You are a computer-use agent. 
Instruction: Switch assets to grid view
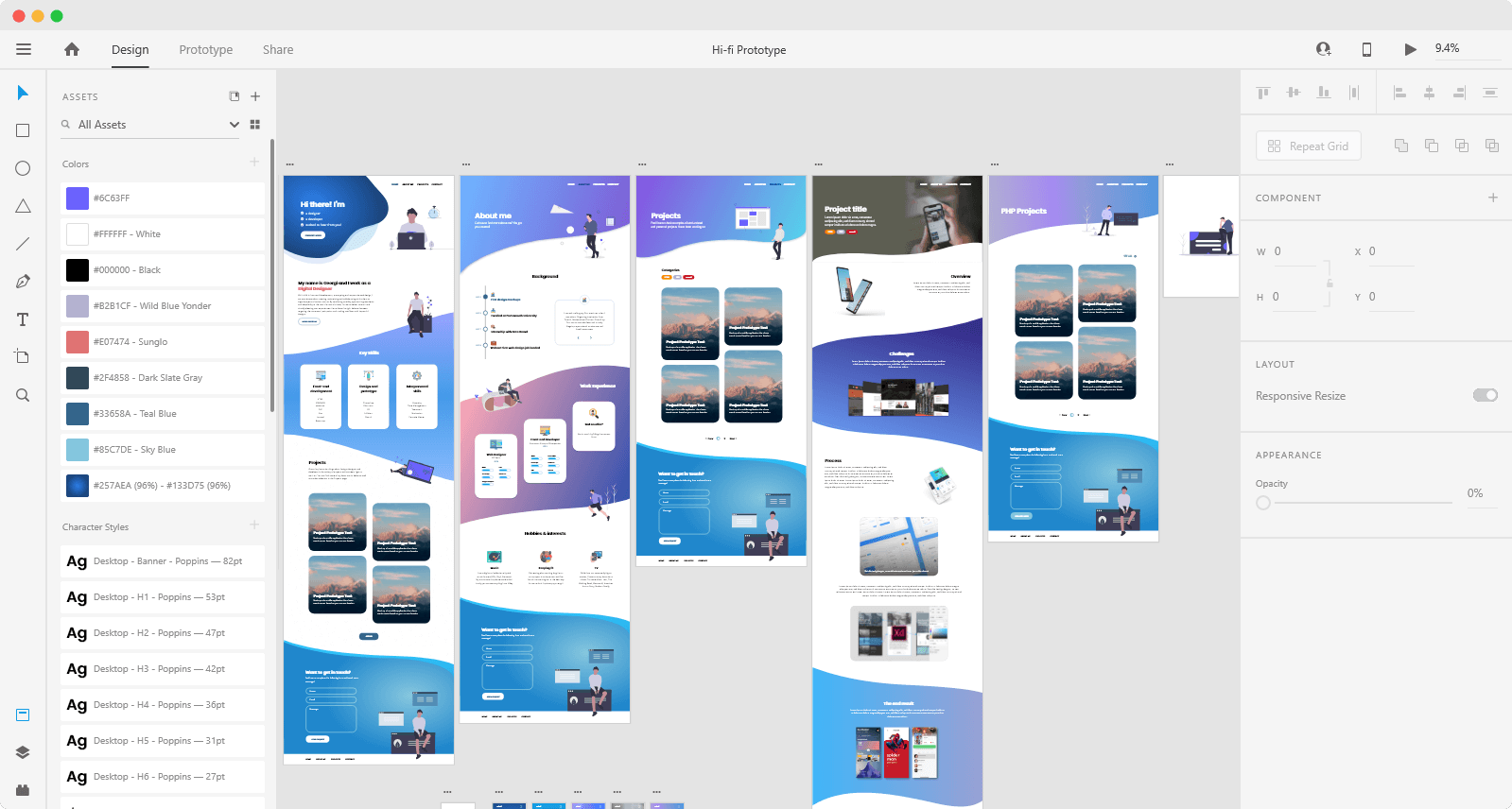(254, 125)
